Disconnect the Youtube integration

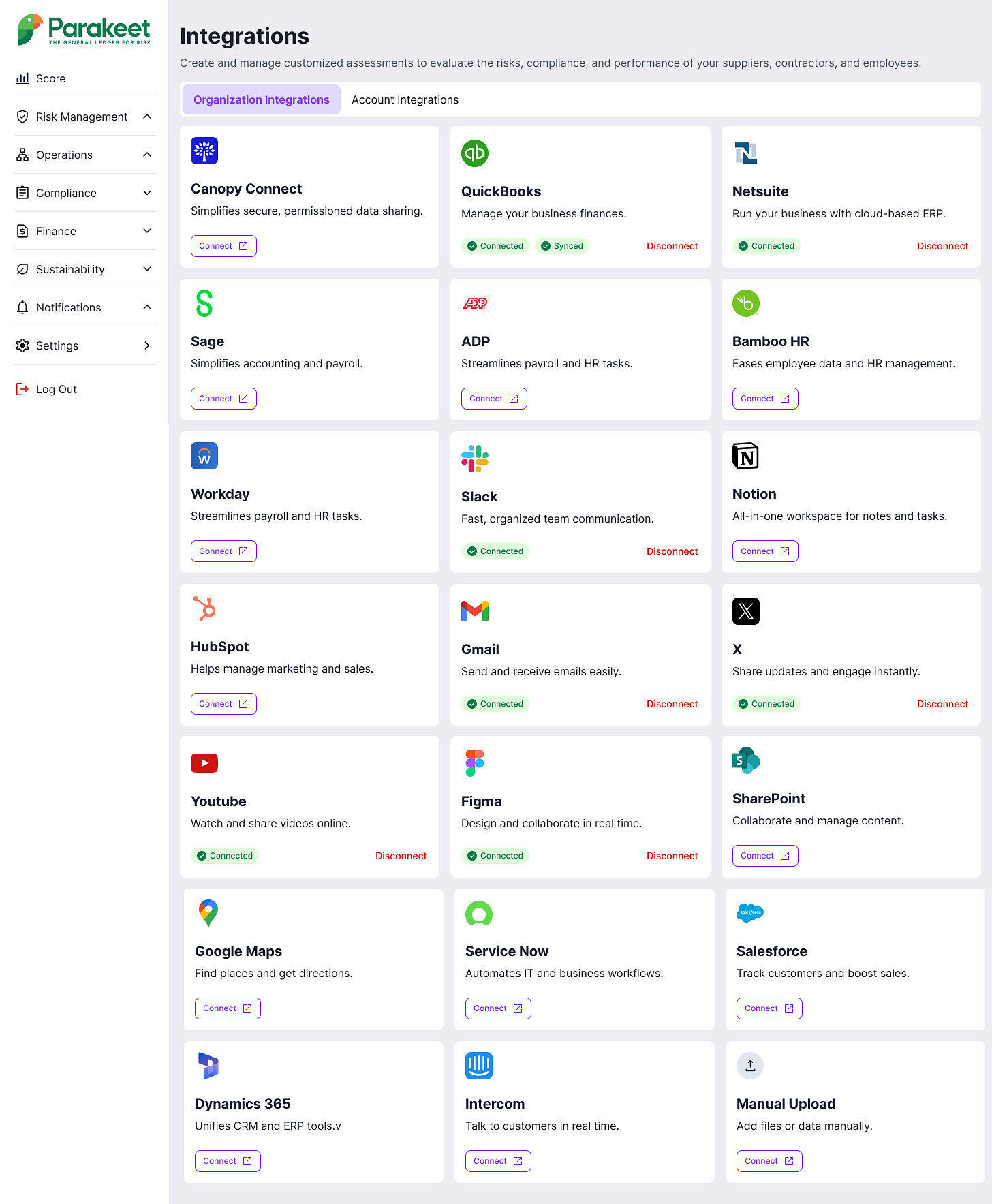tap(401, 856)
